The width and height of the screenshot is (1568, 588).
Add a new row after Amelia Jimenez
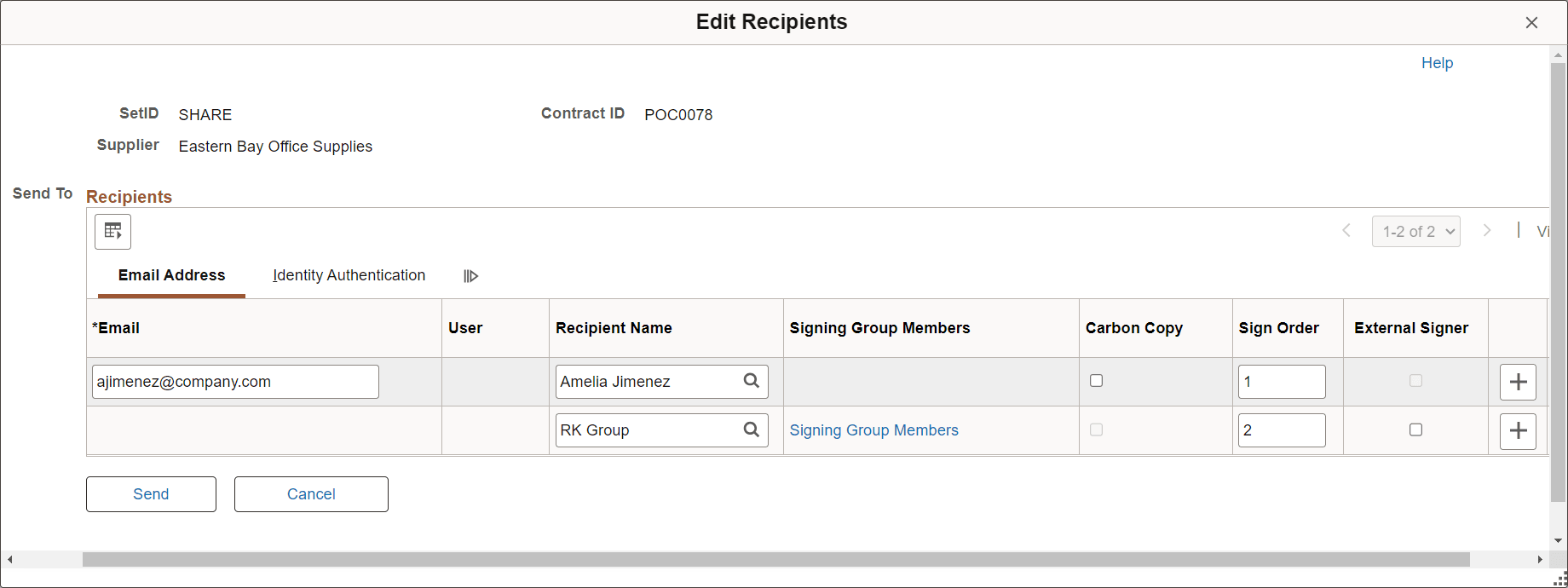[x=1518, y=382]
